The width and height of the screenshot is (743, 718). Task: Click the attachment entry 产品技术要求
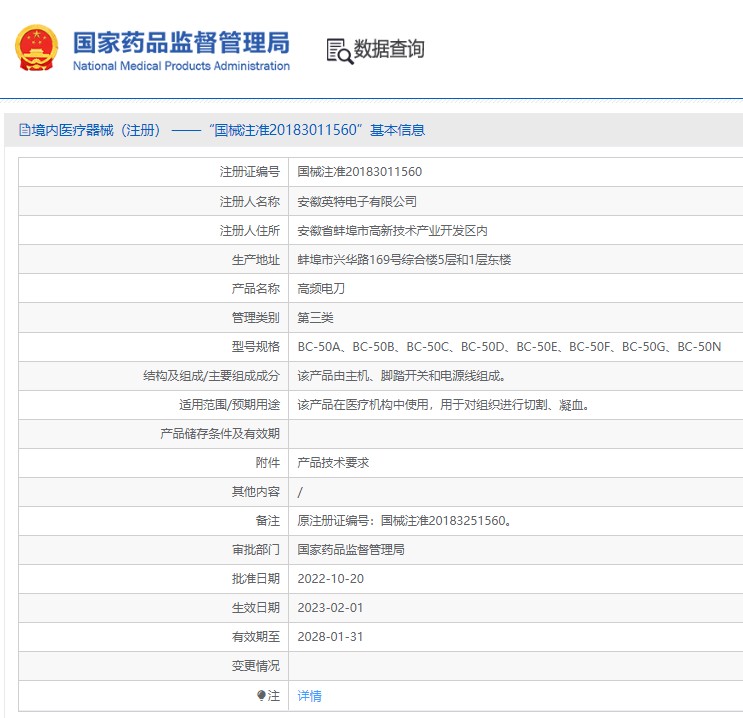[333, 463]
